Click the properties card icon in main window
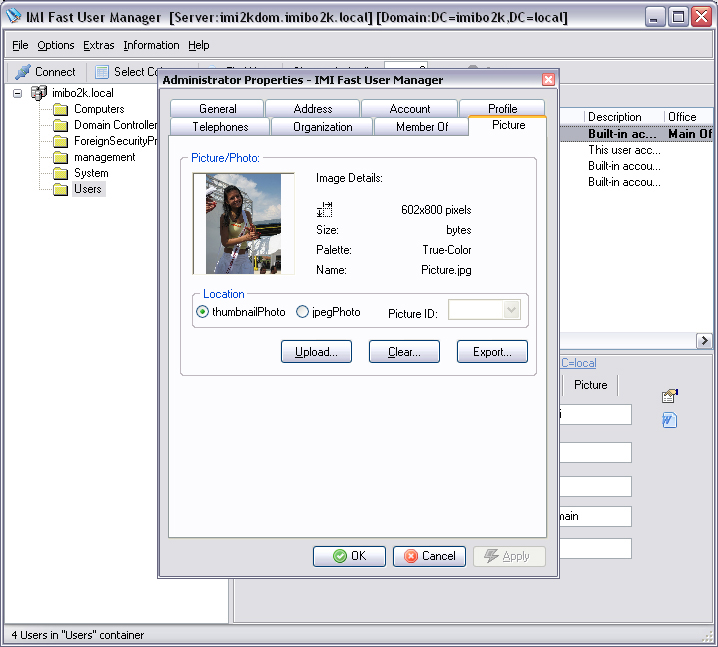This screenshot has width=718, height=647. pos(669,396)
